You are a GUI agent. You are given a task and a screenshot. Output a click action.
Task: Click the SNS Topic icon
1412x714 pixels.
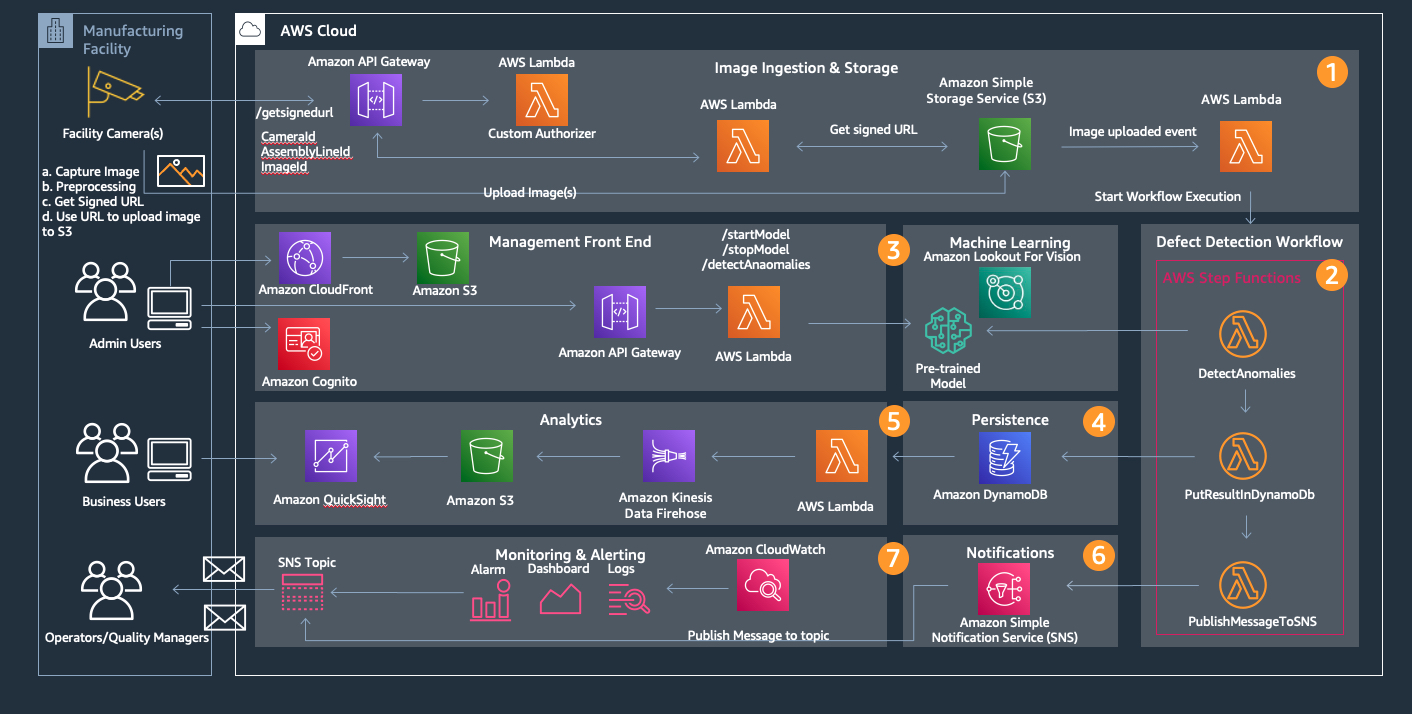coord(302,593)
